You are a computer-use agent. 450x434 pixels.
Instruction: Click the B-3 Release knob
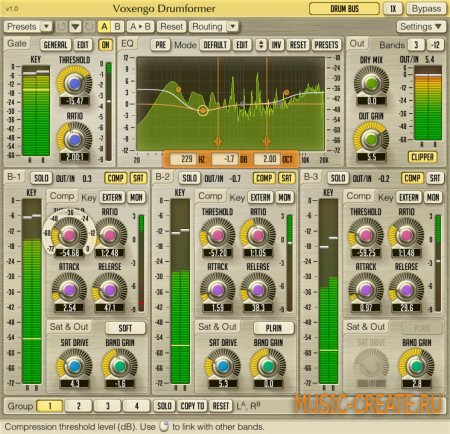pyautogui.click(x=406, y=290)
